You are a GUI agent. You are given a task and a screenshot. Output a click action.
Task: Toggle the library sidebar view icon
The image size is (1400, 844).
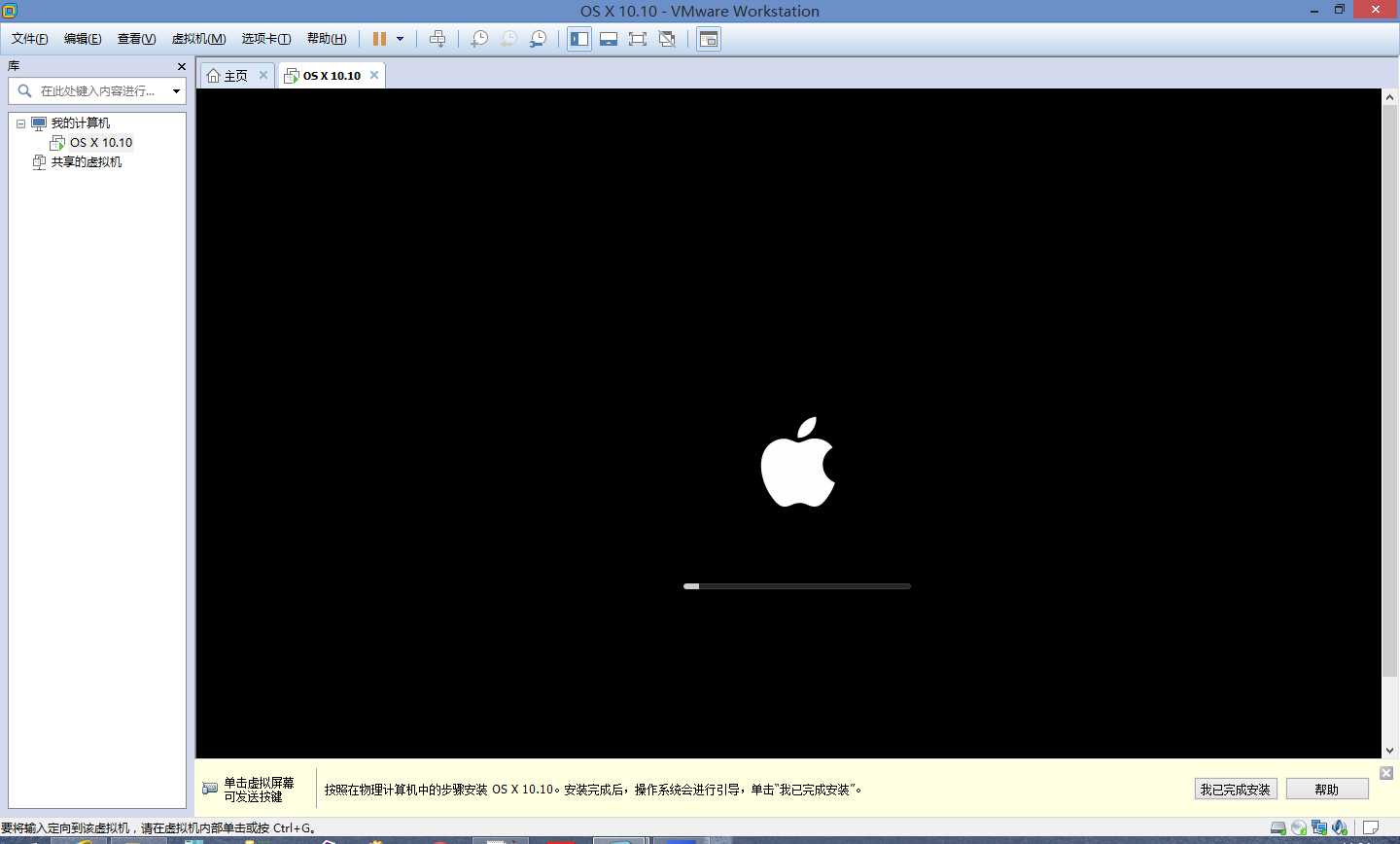[579, 39]
